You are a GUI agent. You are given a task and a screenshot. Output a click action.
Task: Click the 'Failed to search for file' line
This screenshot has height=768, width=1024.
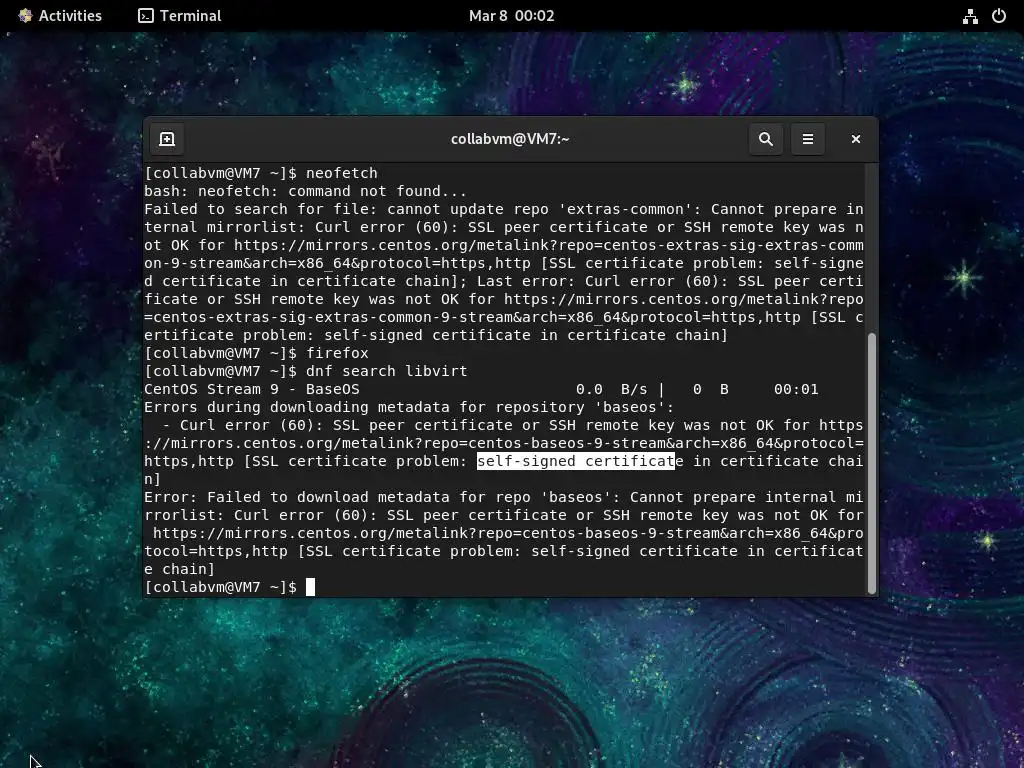tap(504, 210)
